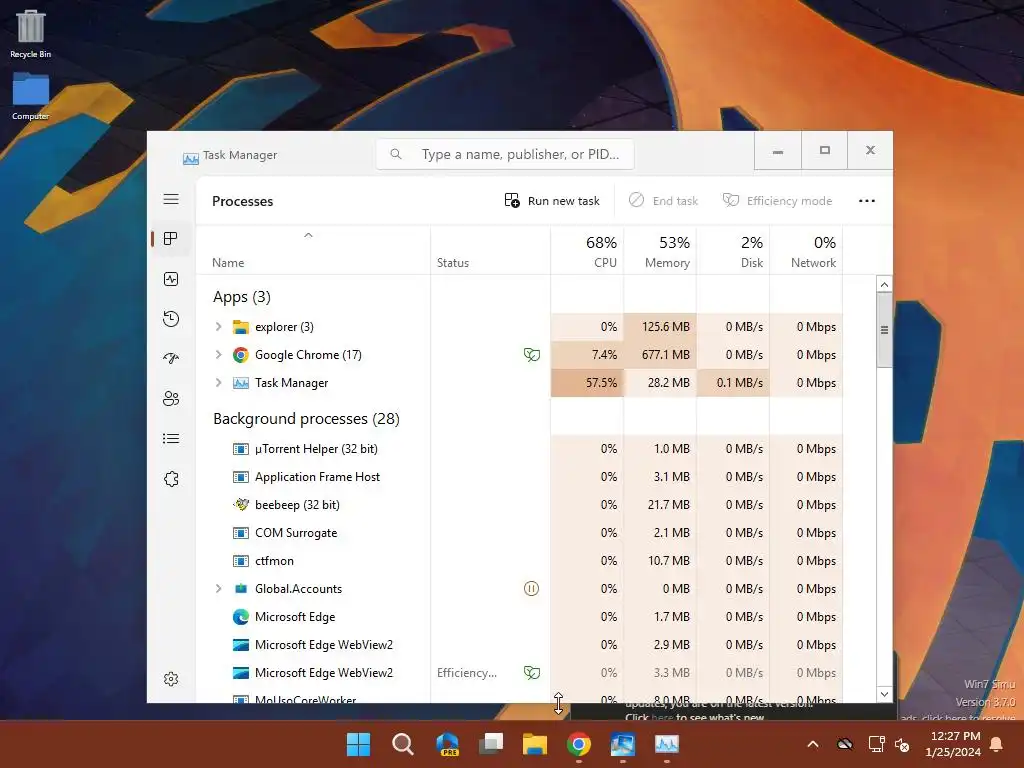Click Task Manager taskbar icon
Screen dimensions: 1024x768
667,744
